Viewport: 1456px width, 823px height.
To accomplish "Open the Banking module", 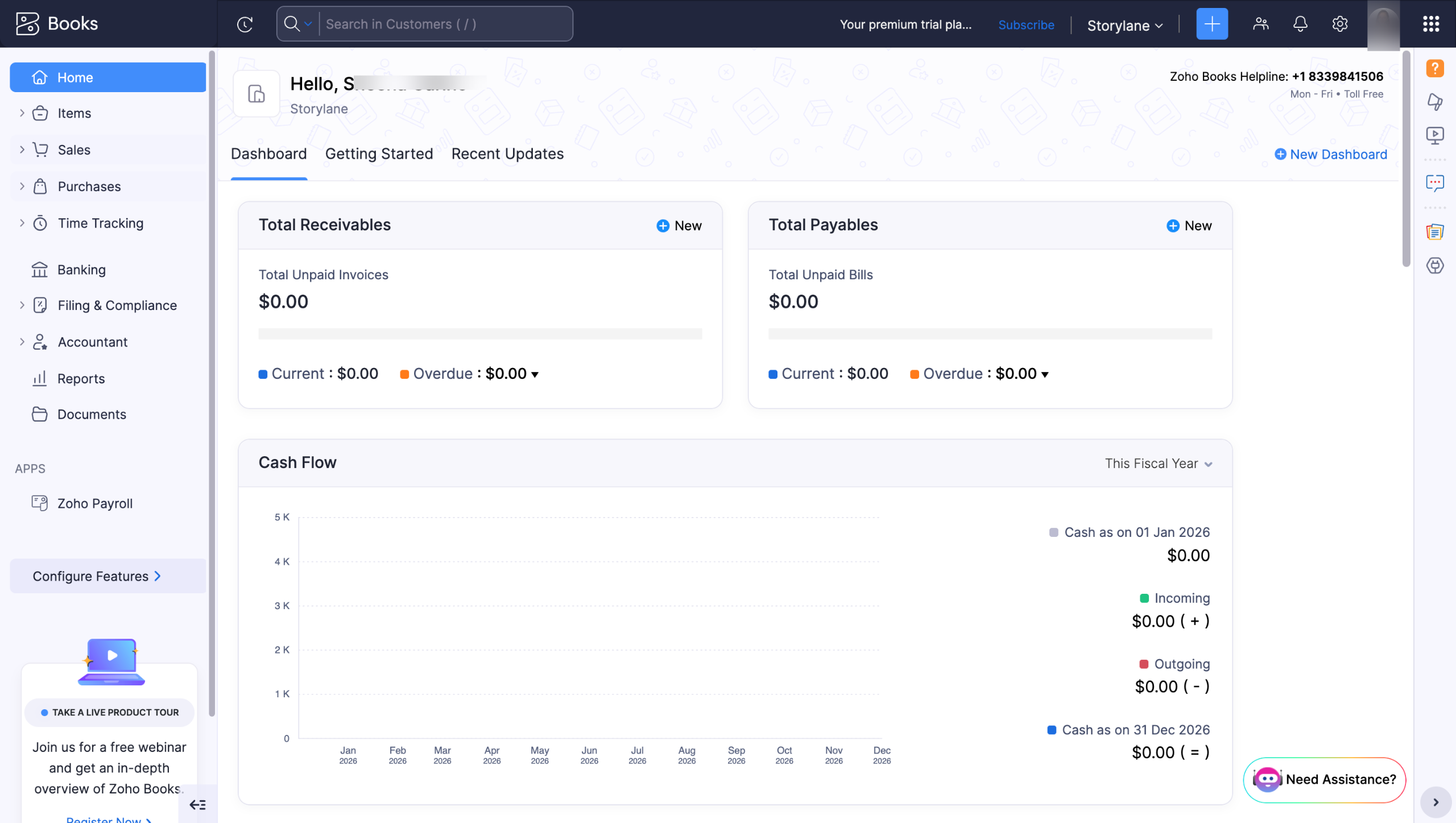I will click(x=81, y=270).
